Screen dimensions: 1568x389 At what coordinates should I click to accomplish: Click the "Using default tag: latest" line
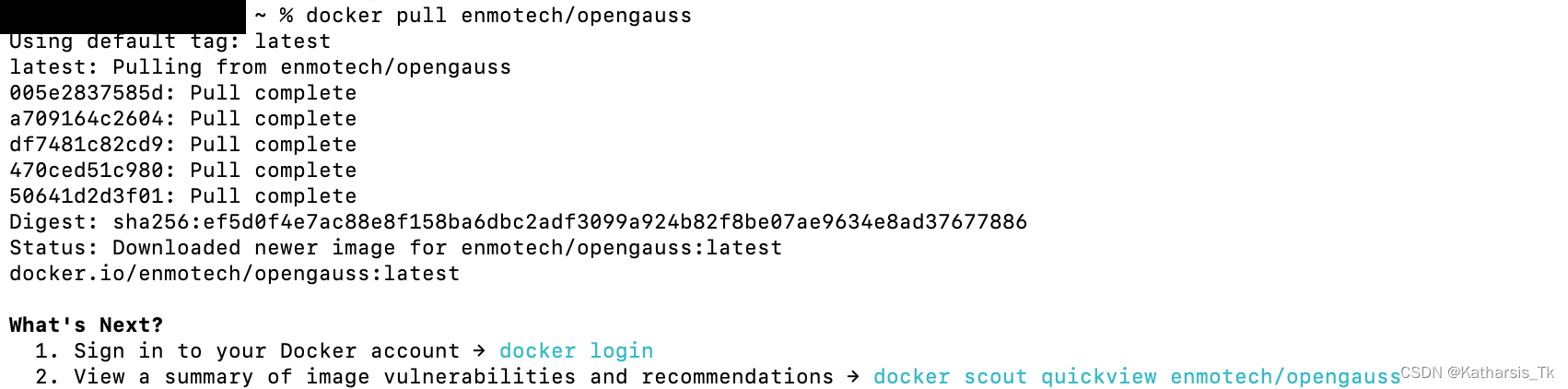pos(170,41)
